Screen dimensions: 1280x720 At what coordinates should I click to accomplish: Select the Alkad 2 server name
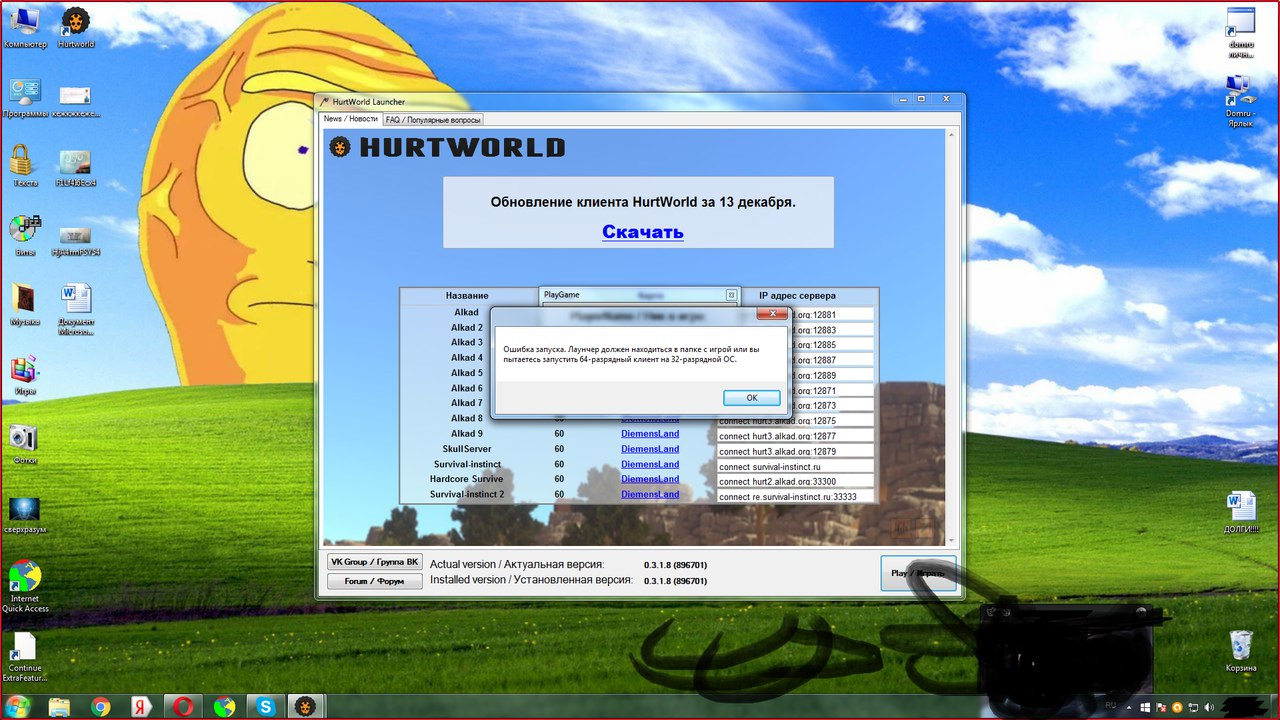(467, 327)
